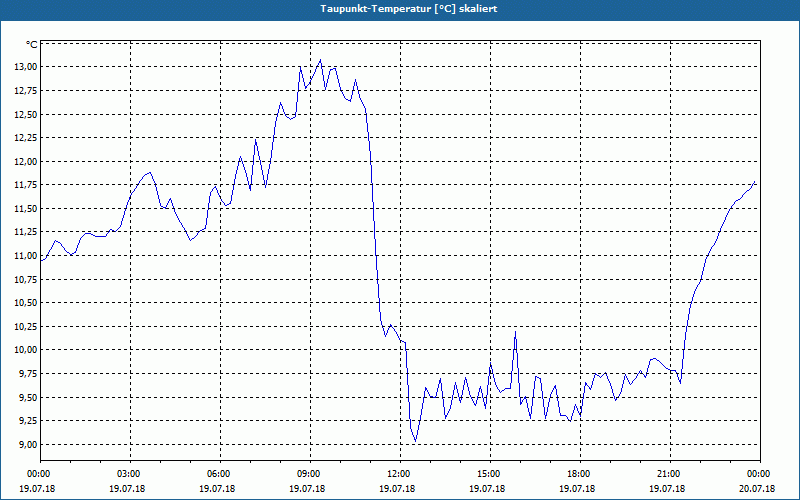Screen dimensions: 800x500
Task: Click the 00:00 label above 20.07.18
Action: pos(760,474)
